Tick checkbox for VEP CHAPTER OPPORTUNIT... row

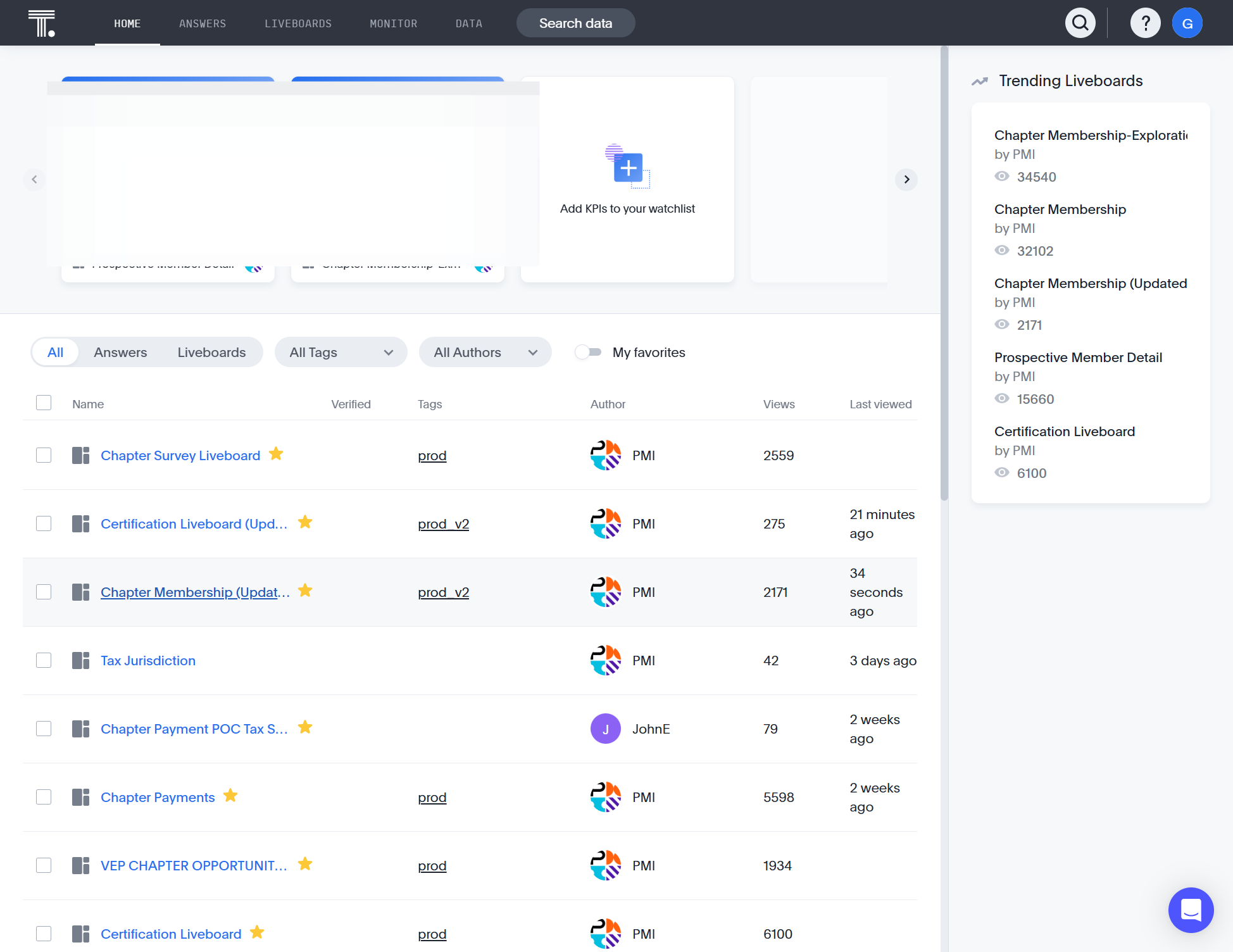point(44,865)
